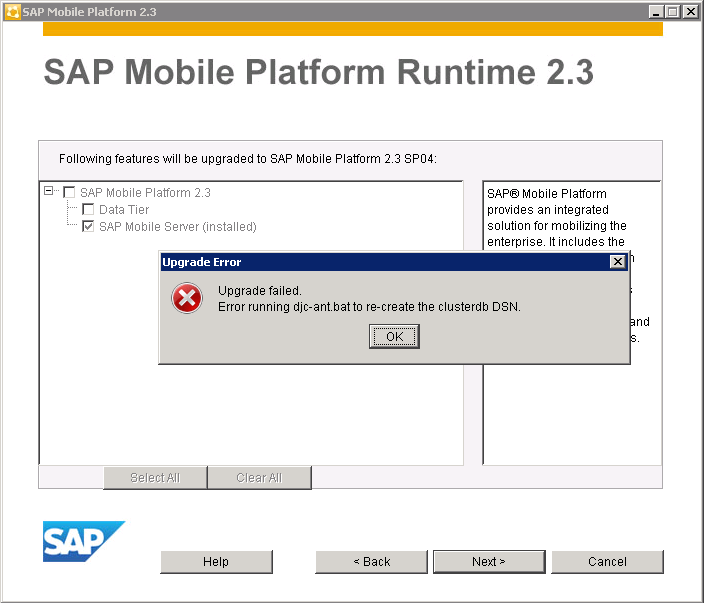Close the SAP Mobile Platform 2.3 window
This screenshot has height=603, width=704.
pyautogui.click(x=690, y=12)
